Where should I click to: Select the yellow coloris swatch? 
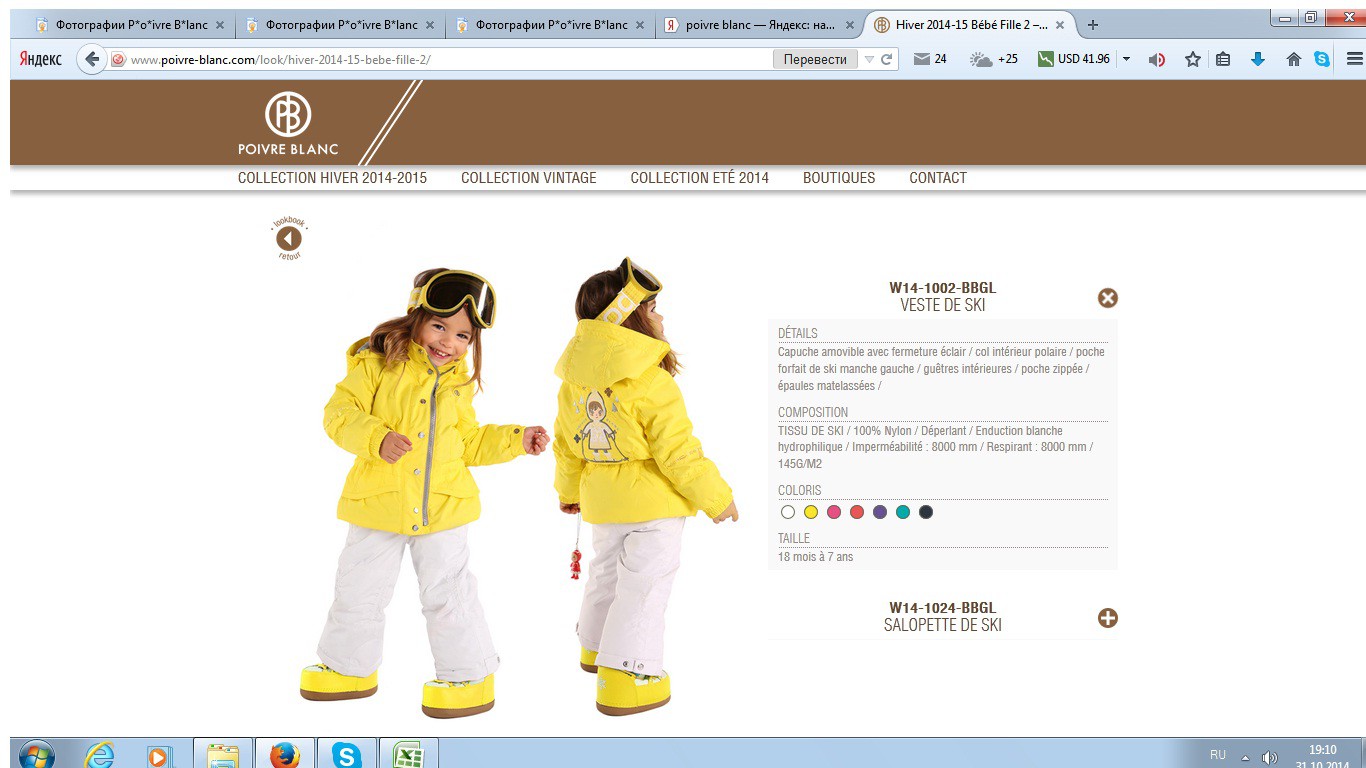pyautogui.click(x=811, y=512)
